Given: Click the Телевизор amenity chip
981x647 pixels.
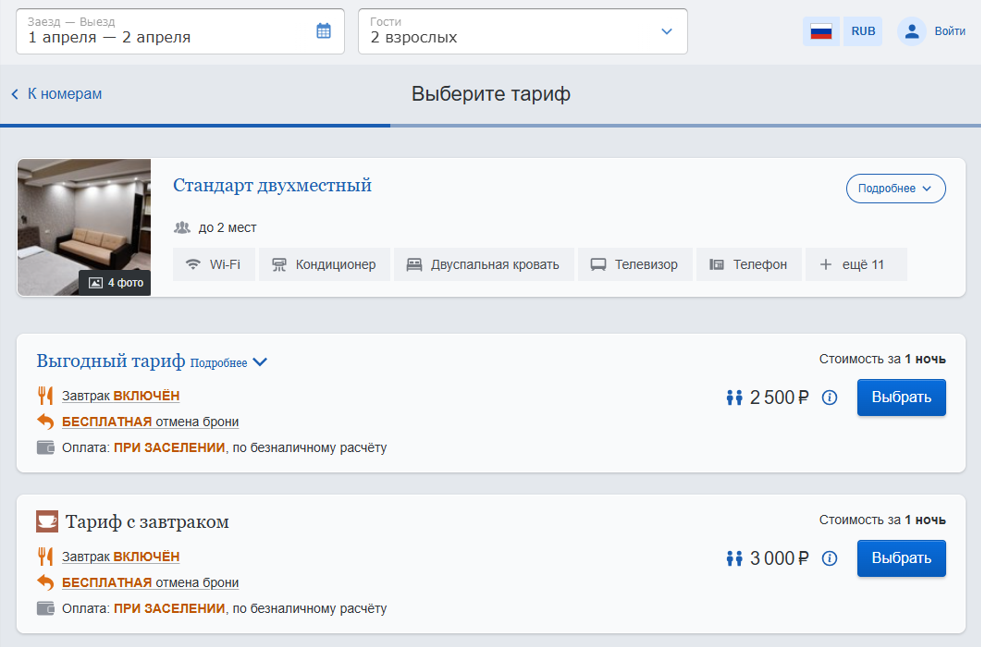Looking at the screenshot, I should pyautogui.click(x=634, y=265).
